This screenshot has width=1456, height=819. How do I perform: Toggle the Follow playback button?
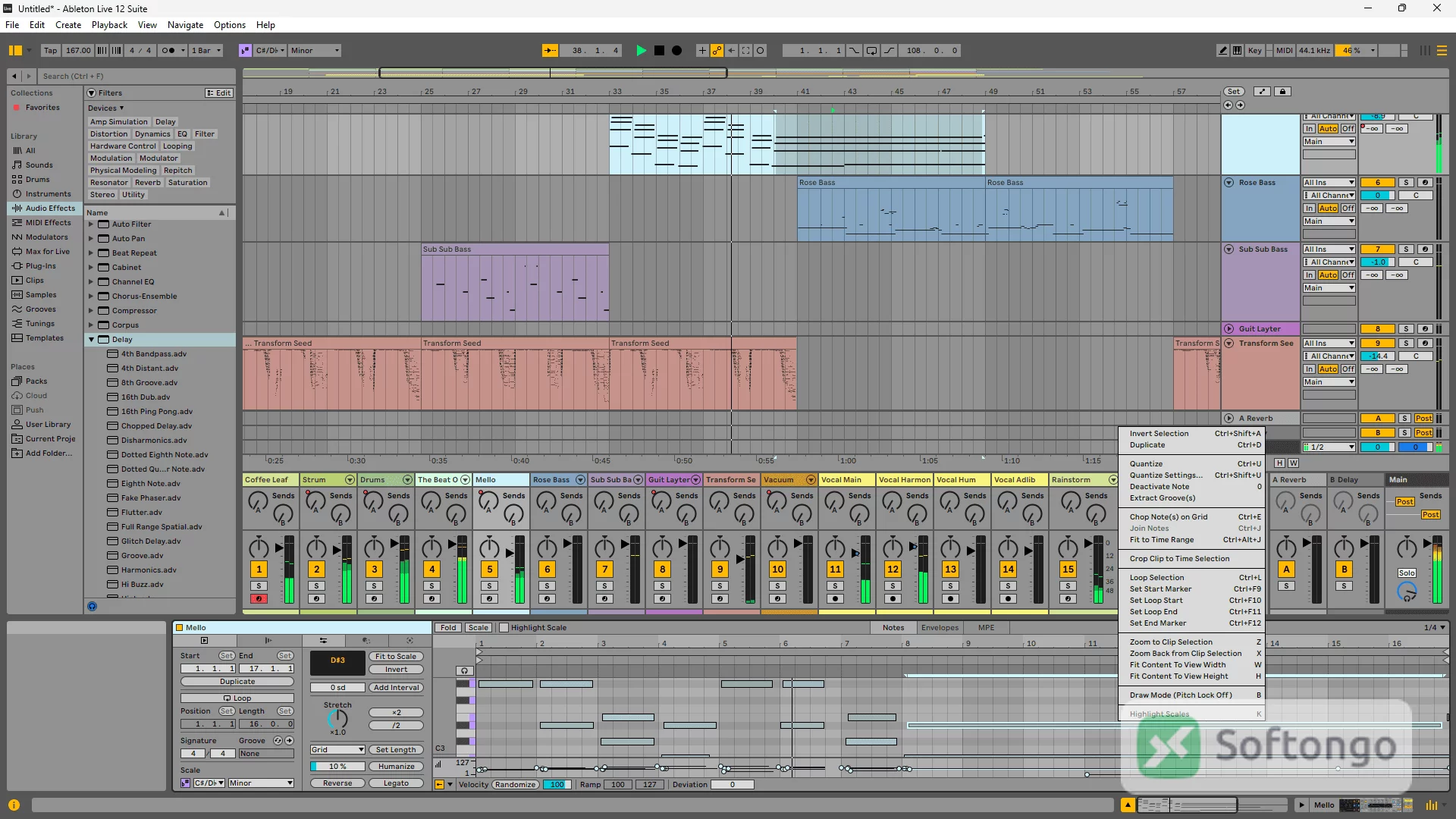click(x=550, y=51)
